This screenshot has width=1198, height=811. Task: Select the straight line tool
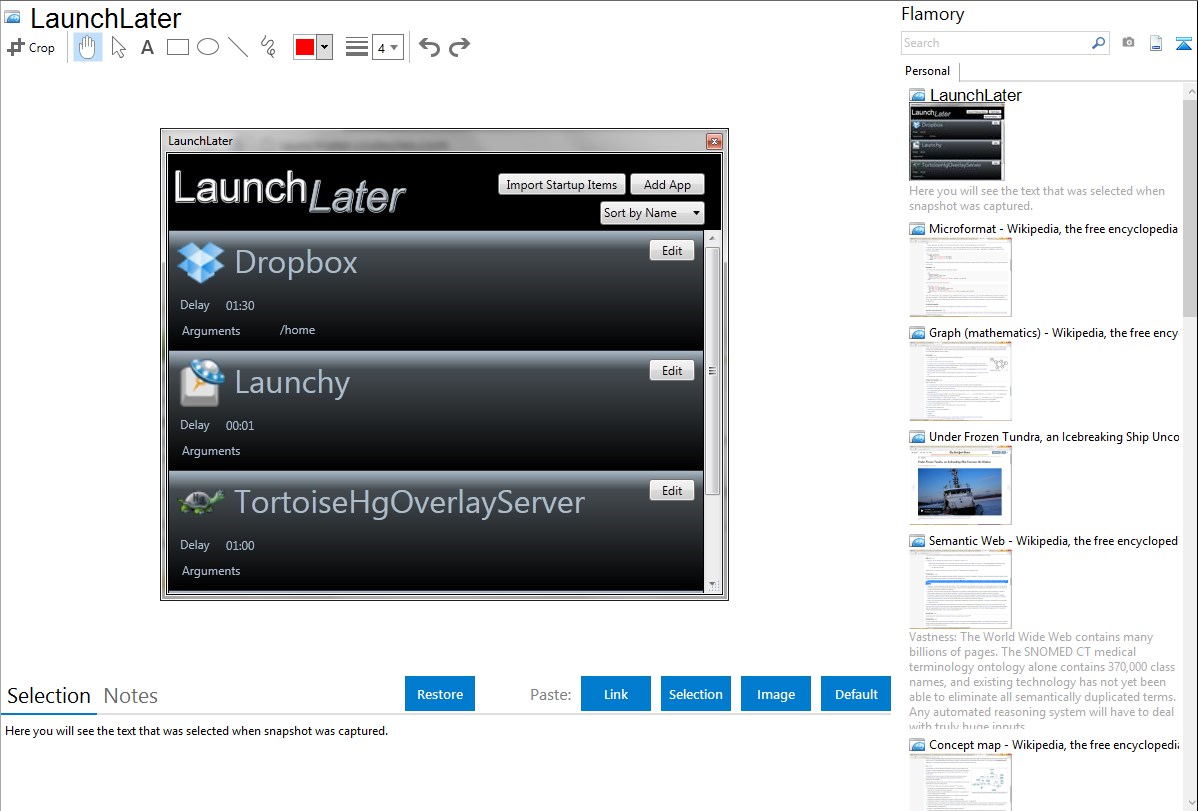238,47
